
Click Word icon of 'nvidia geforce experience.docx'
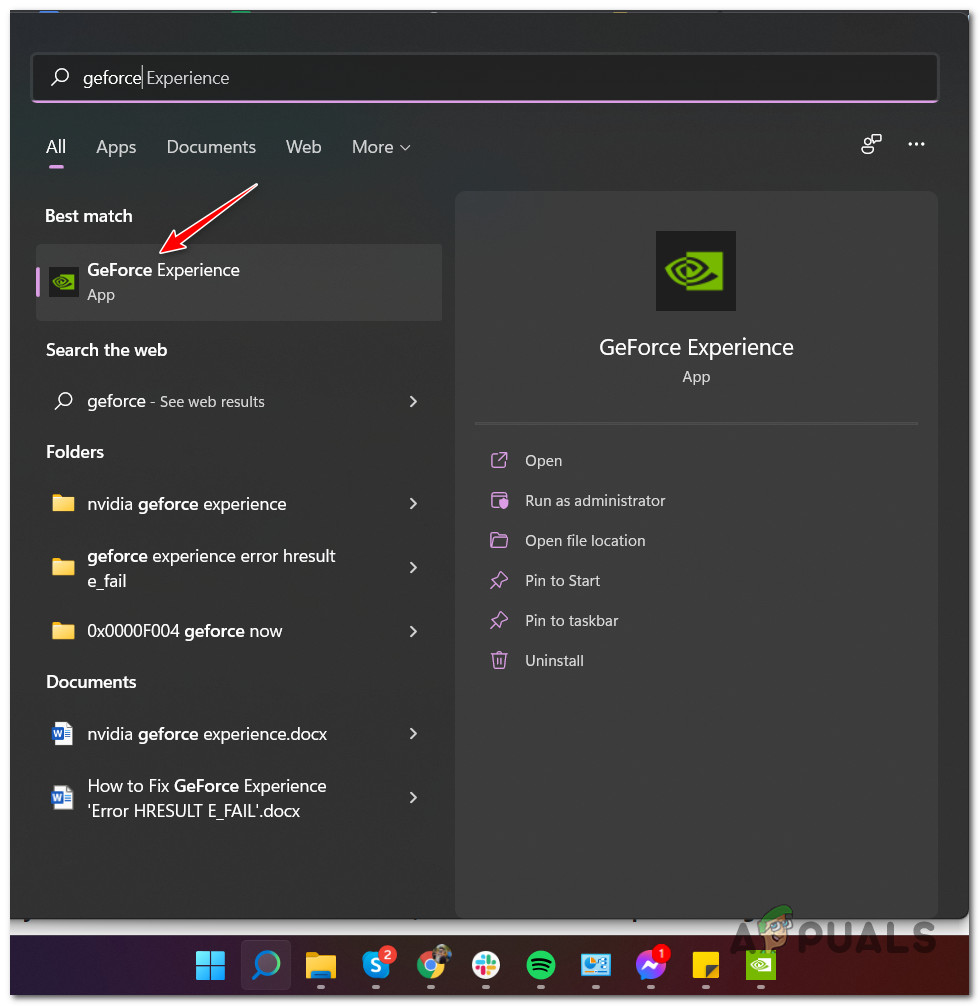[62, 733]
